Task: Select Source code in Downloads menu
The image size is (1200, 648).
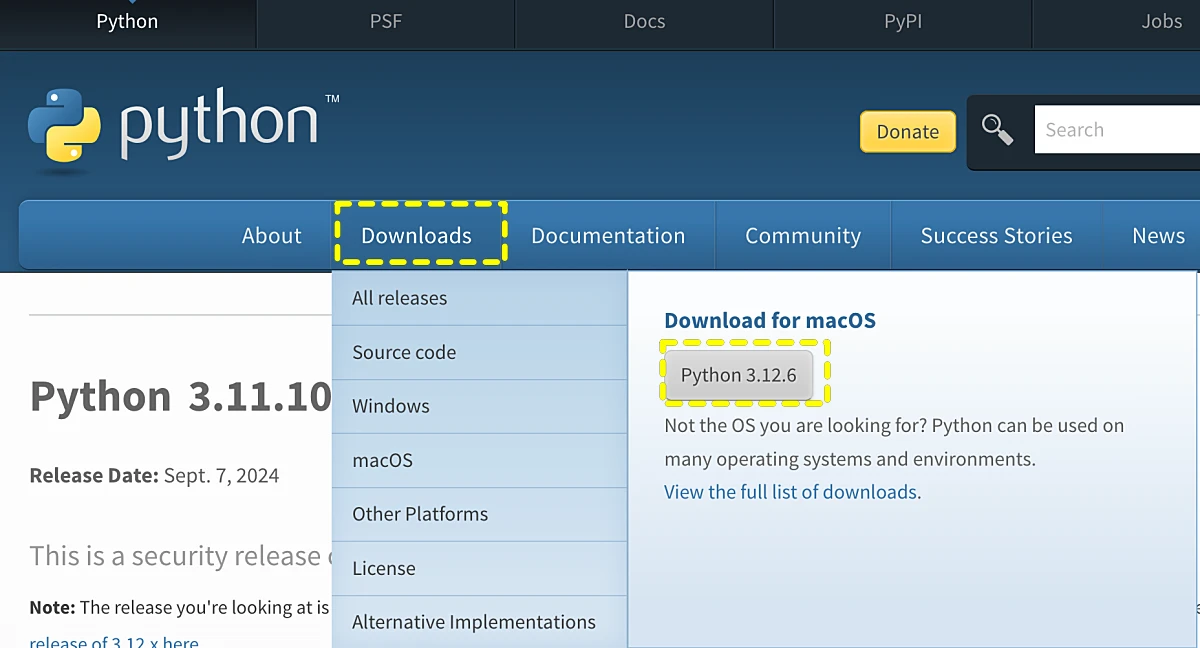Action: [480, 352]
